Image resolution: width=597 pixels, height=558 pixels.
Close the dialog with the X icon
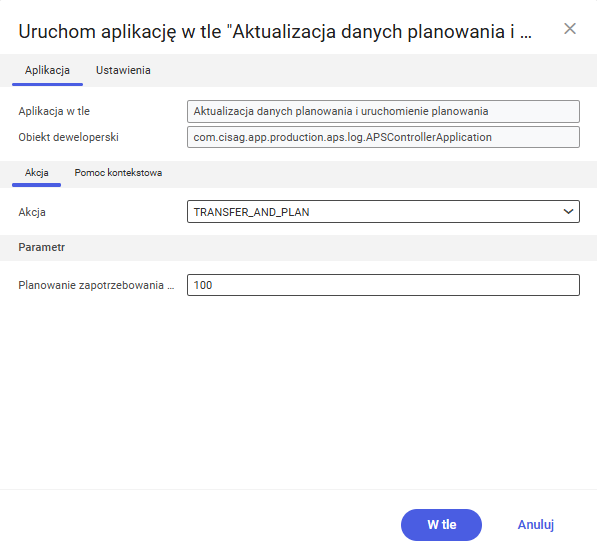click(x=570, y=29)
